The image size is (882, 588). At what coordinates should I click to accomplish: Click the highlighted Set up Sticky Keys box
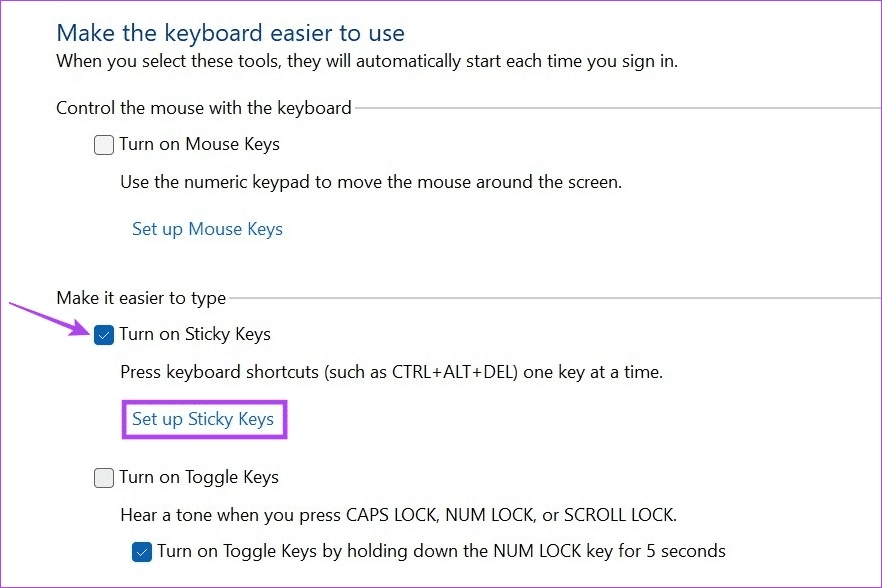point(204,419)
